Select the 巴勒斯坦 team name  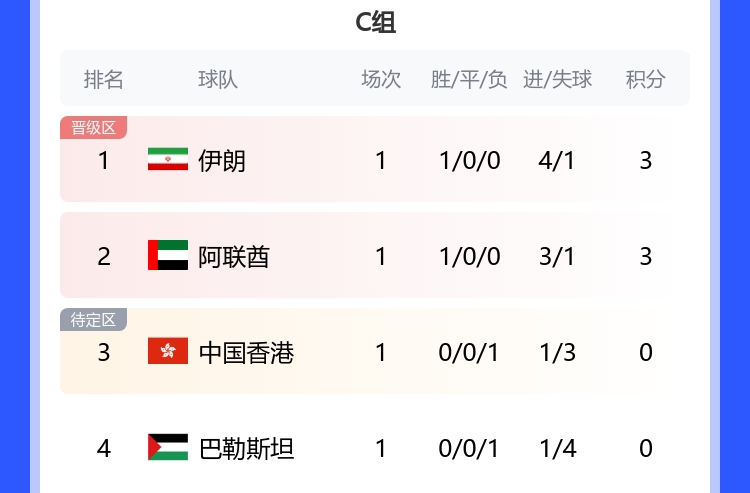click(246, 448)
